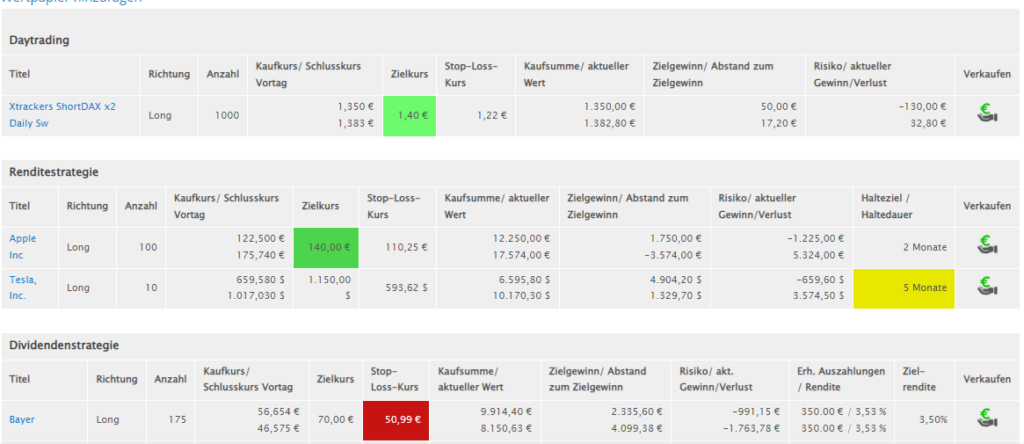Click the yellow 5 Monate cell
This screenshot has height=444, width=1024.
point(904,288)
